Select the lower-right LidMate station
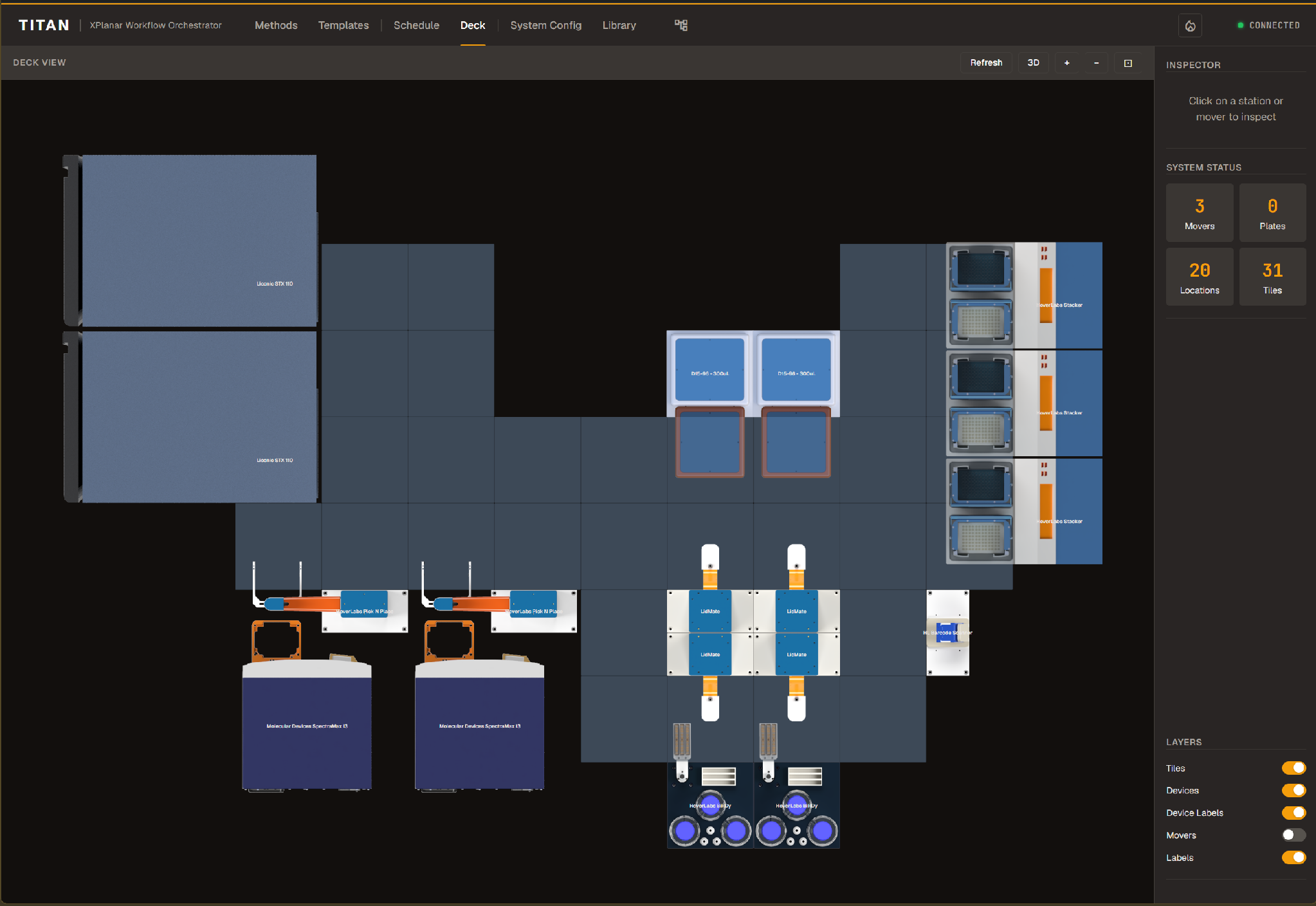This screenshot has width=1316, height=906. [796, 654]
